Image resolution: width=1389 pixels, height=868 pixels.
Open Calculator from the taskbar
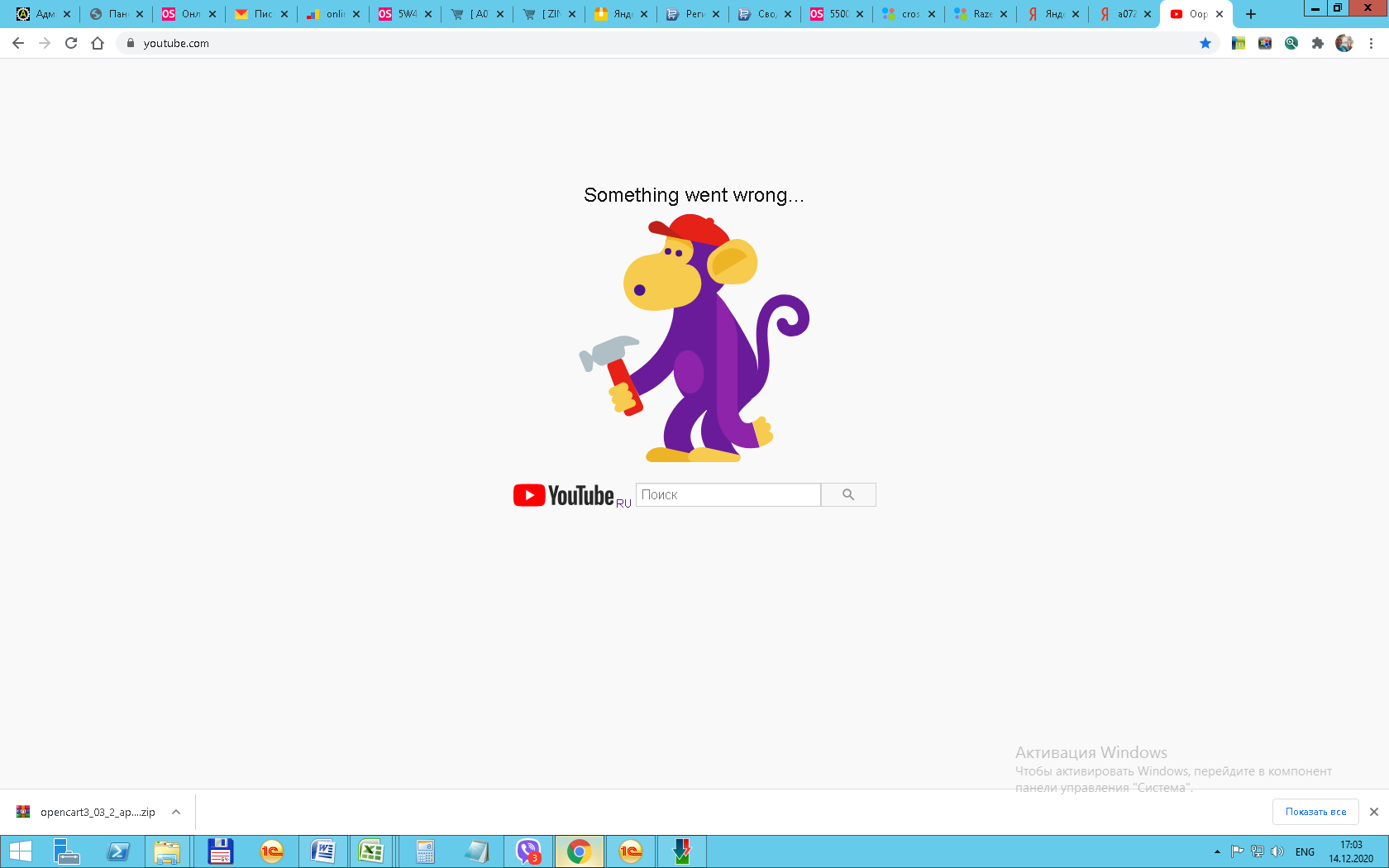[425, 851]
